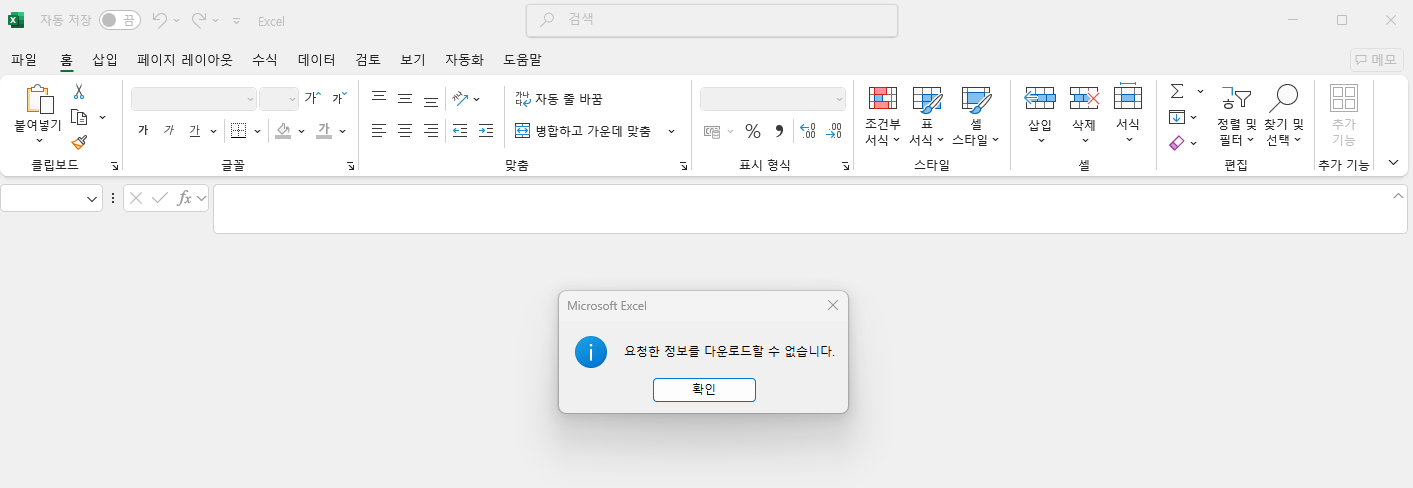The image size is (1413, 488).
Task: Click the borders icon
Action: coord(238,130)
